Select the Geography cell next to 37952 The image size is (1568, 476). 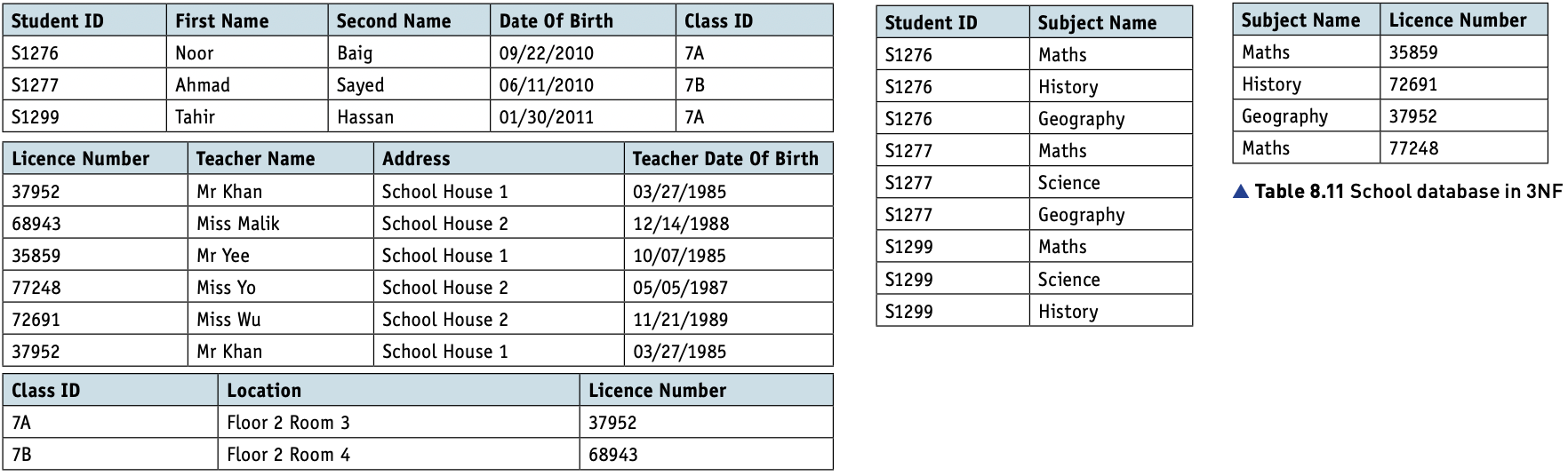click(x=1307, y=115)
